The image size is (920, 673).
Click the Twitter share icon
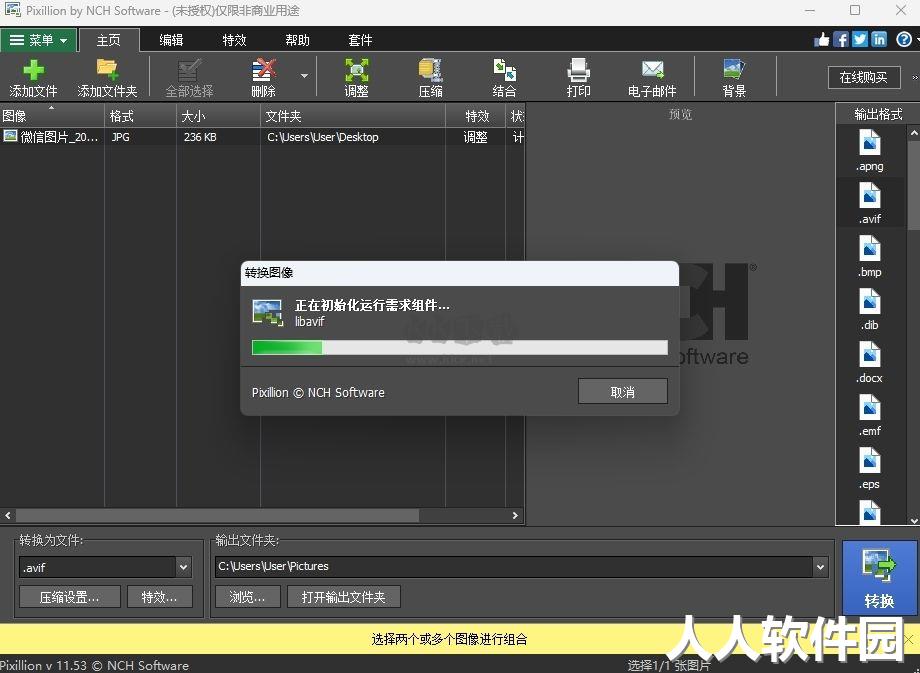point(860,39)
